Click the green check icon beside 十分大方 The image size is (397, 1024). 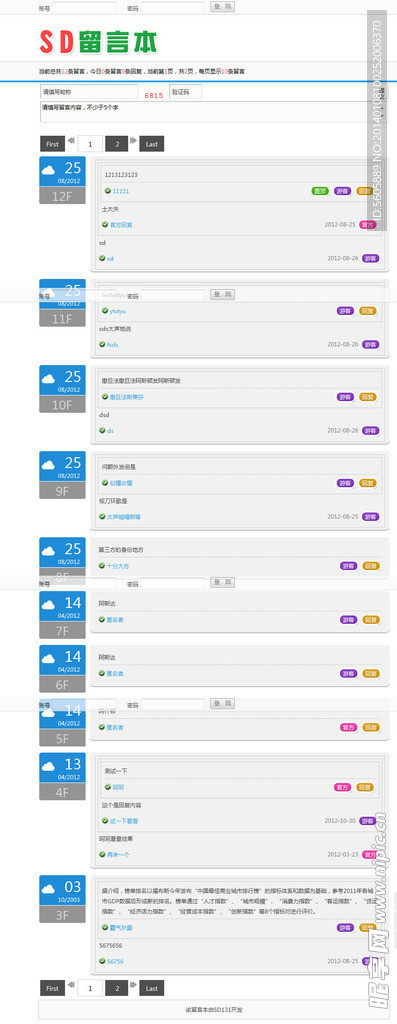(x=102, y=566)
